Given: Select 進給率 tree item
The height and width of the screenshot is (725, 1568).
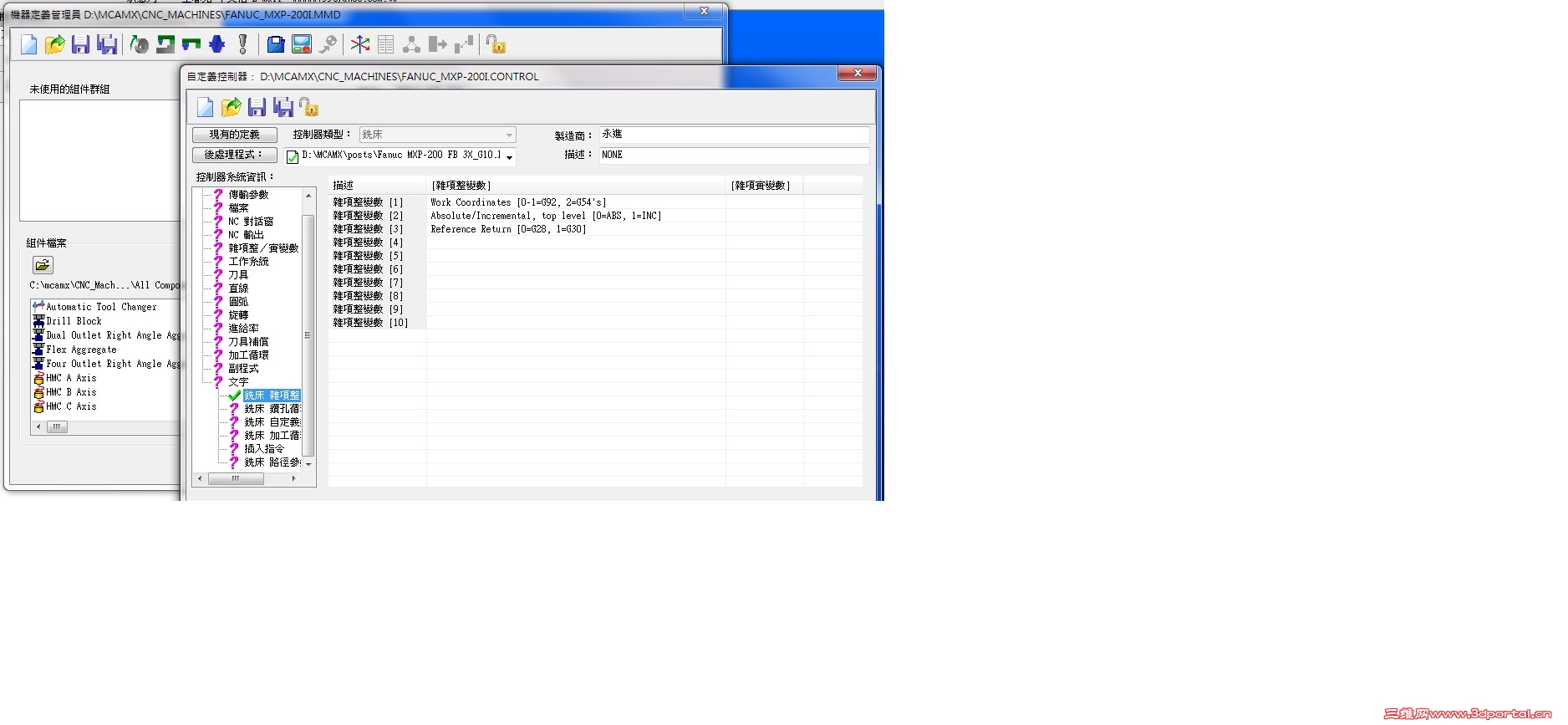Looking at the screenshot, I should [243, 329].
